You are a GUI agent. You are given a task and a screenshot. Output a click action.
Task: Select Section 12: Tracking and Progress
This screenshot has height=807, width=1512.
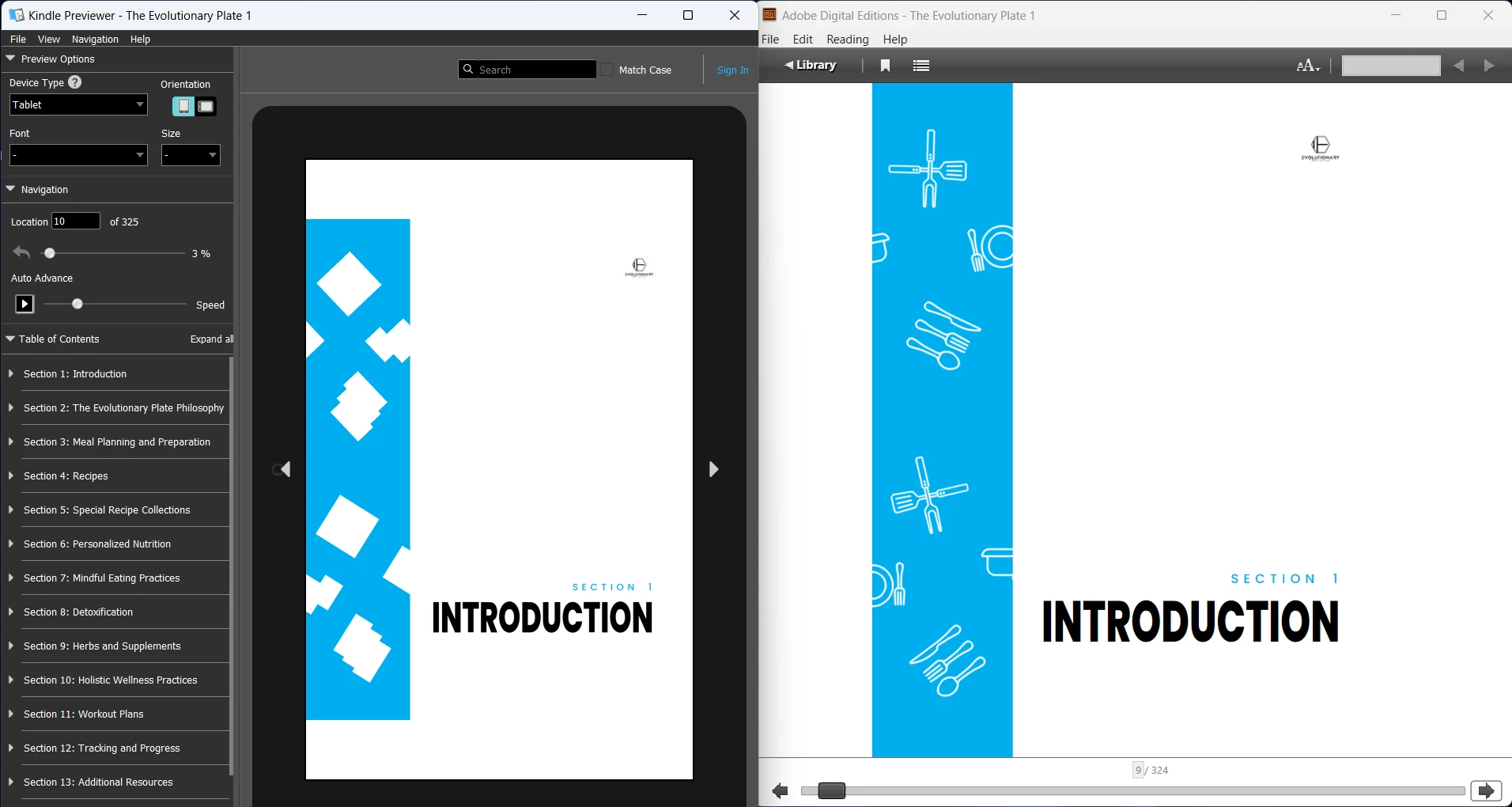[102, 748]
